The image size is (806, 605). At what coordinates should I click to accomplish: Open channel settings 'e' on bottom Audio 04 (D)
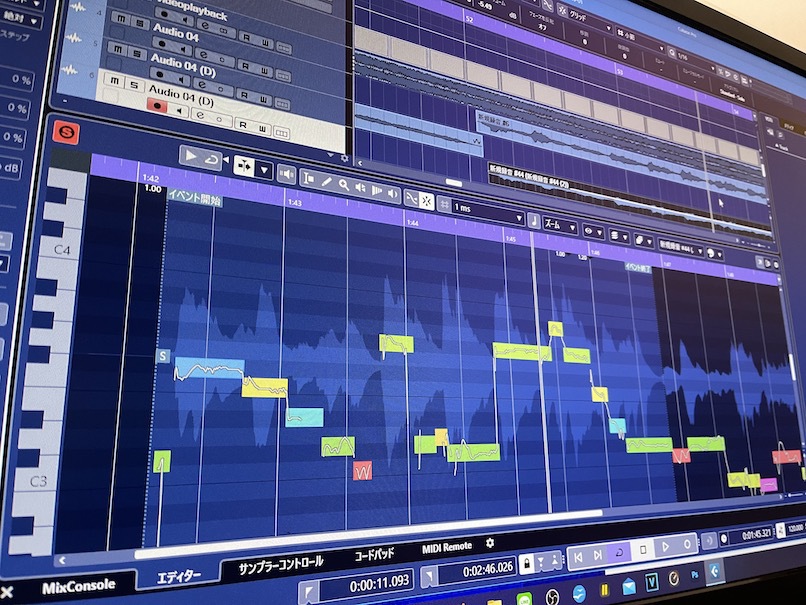click(200, 115)
